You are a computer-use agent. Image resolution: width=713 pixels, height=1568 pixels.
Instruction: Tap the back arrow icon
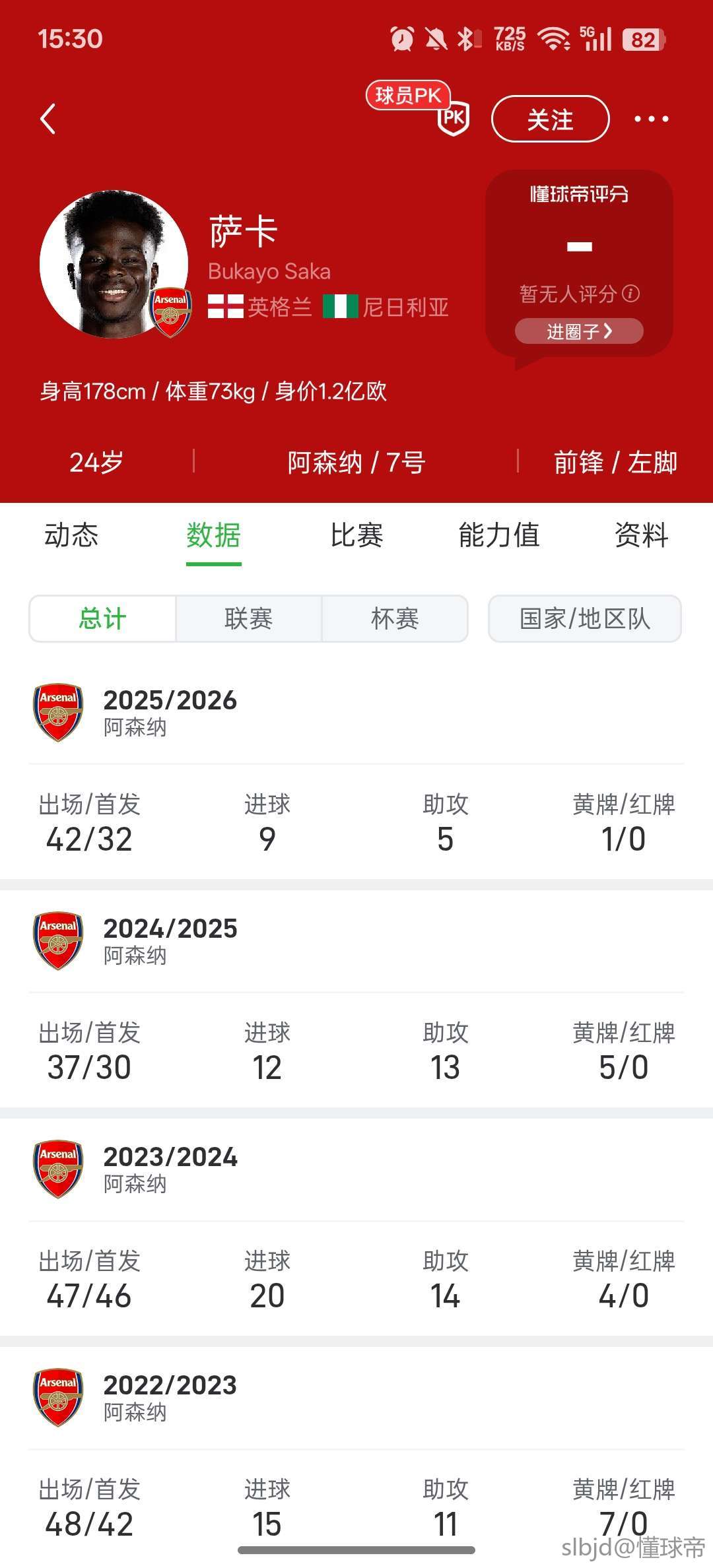click(48, 119)
